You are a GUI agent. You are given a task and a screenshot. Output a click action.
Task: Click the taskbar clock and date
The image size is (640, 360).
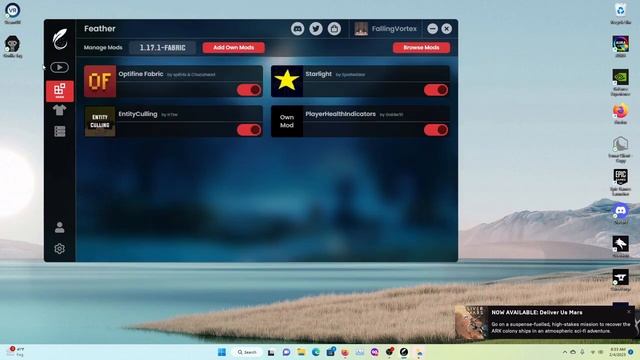[x=618, y=352]
